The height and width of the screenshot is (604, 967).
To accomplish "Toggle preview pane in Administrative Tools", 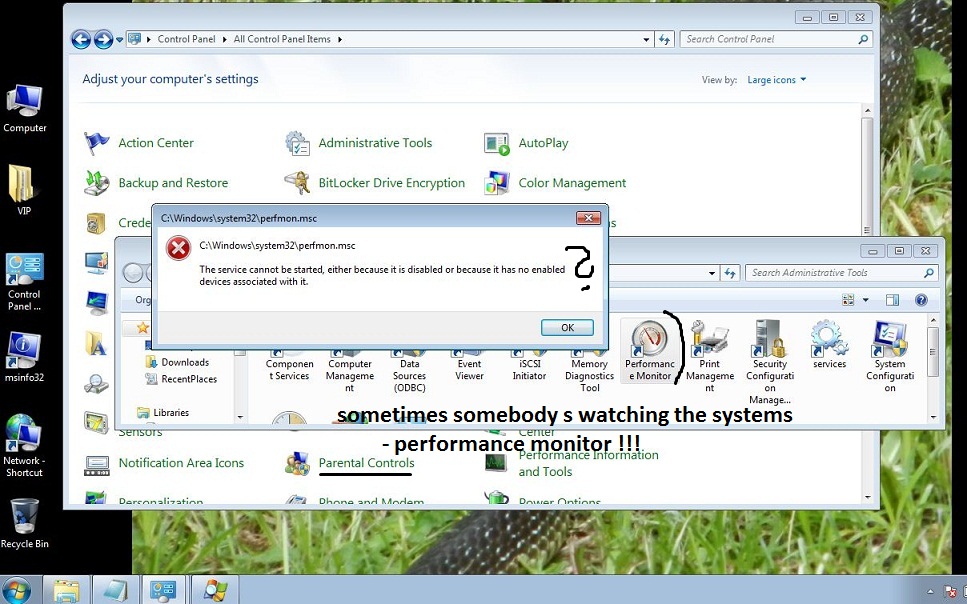I will 892,300.
